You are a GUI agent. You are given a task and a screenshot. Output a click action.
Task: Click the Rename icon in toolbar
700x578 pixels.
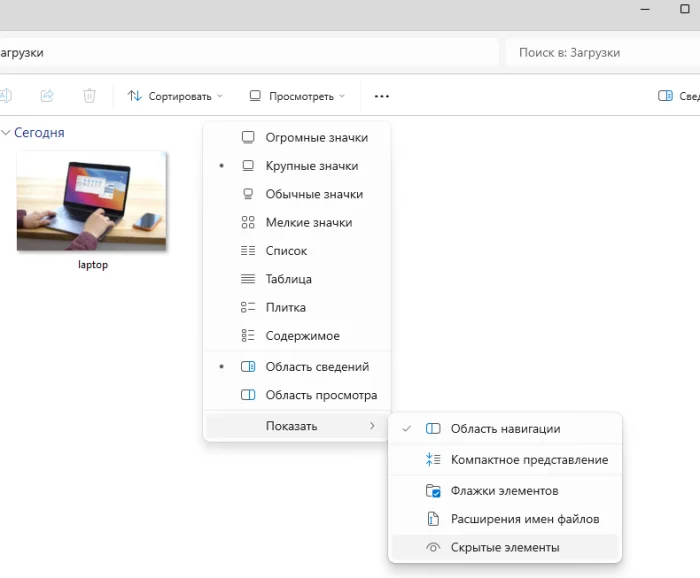[5, 96]
